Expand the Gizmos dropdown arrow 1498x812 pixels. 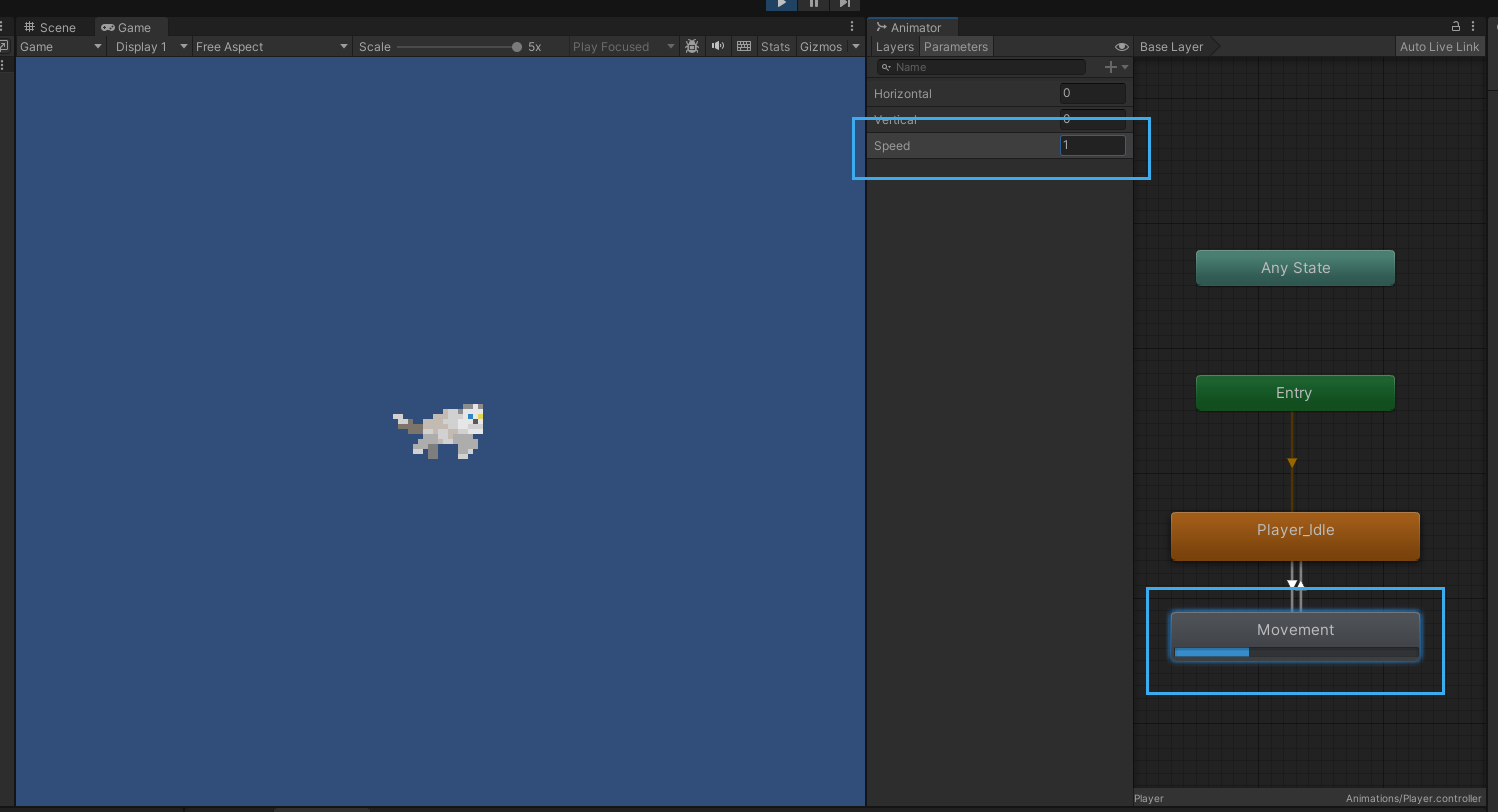click(856, 47)
